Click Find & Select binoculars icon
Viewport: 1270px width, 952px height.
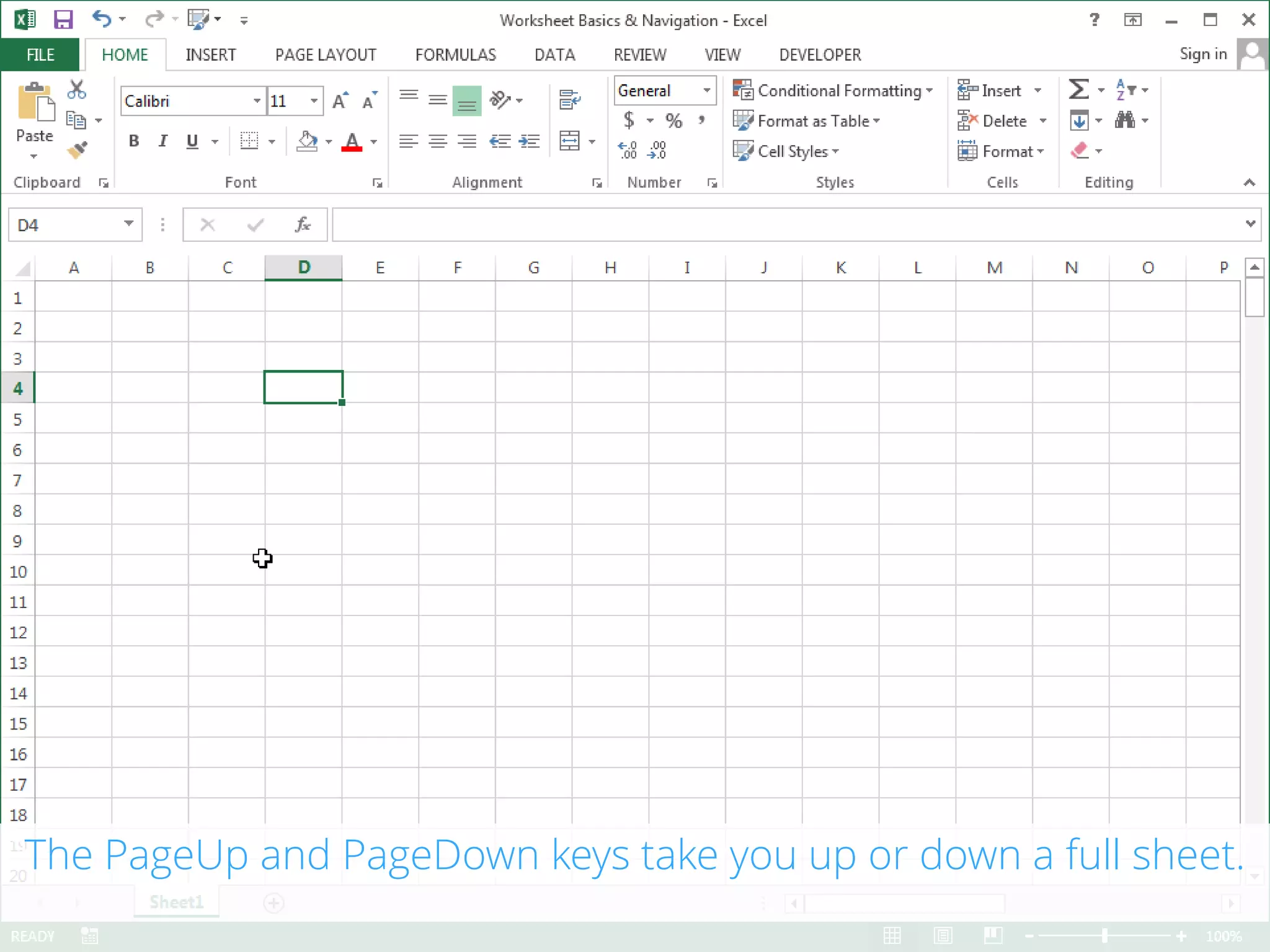pyautogui.click(x=1125, y=120)
